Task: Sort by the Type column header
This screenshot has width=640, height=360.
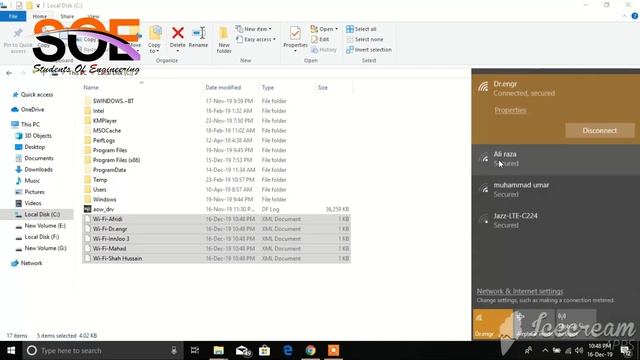Action: pos(267,87)
